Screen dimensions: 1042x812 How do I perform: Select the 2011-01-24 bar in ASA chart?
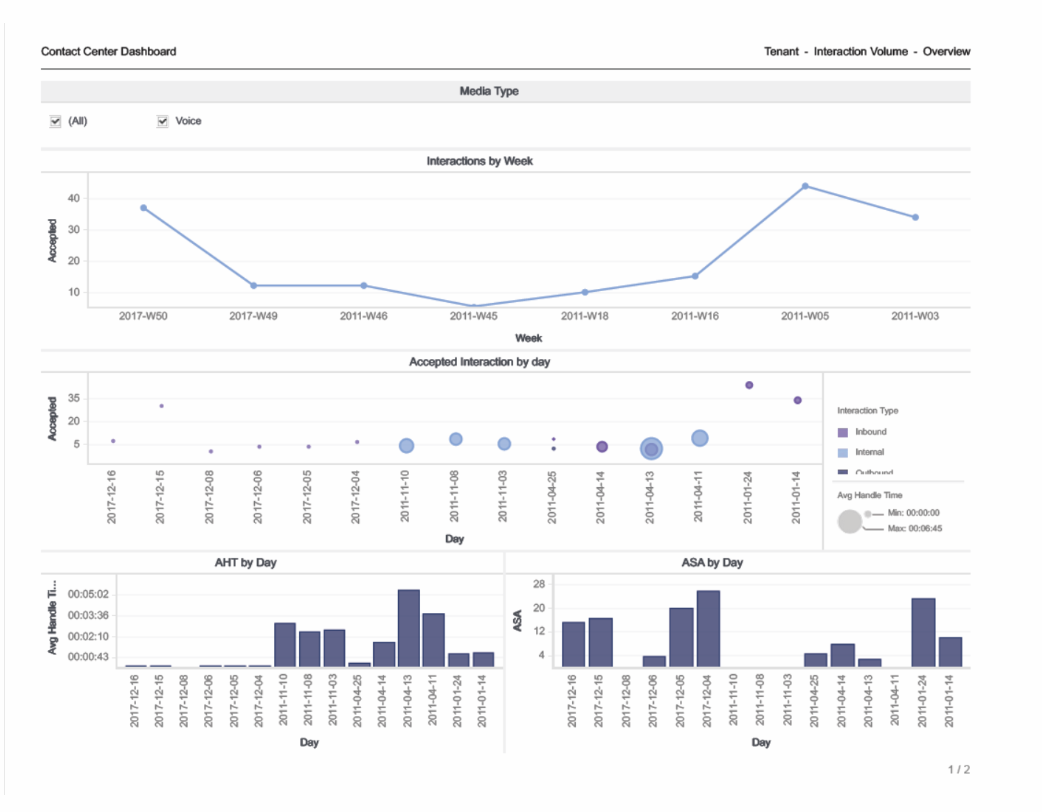coord(923,633)
